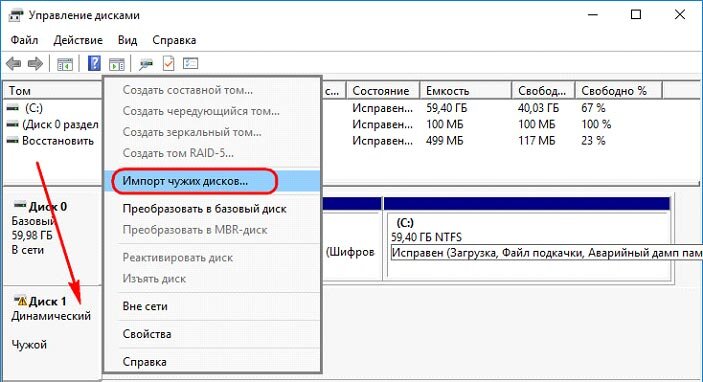Click disabled Создать том RAID-5... entry

(212, 153)
